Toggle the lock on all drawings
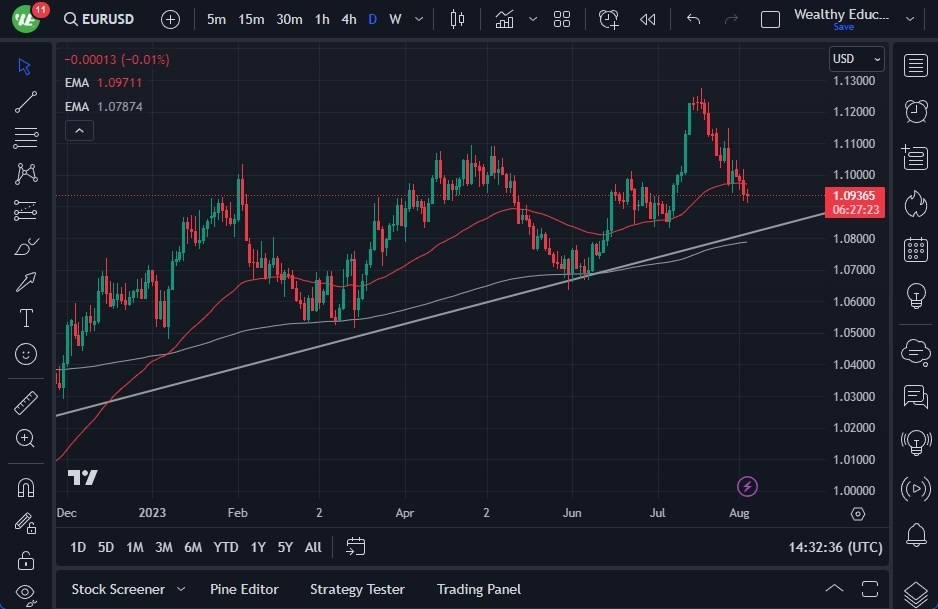This screenshot has width=938, height=609. click(x=25, y=558)
